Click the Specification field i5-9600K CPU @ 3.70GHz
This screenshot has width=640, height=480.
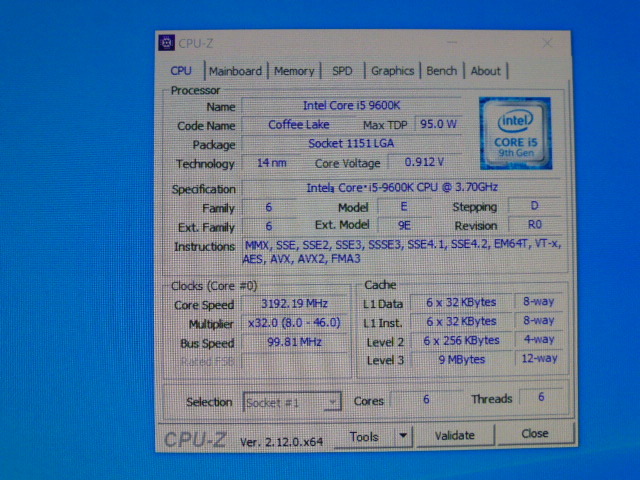402,187
